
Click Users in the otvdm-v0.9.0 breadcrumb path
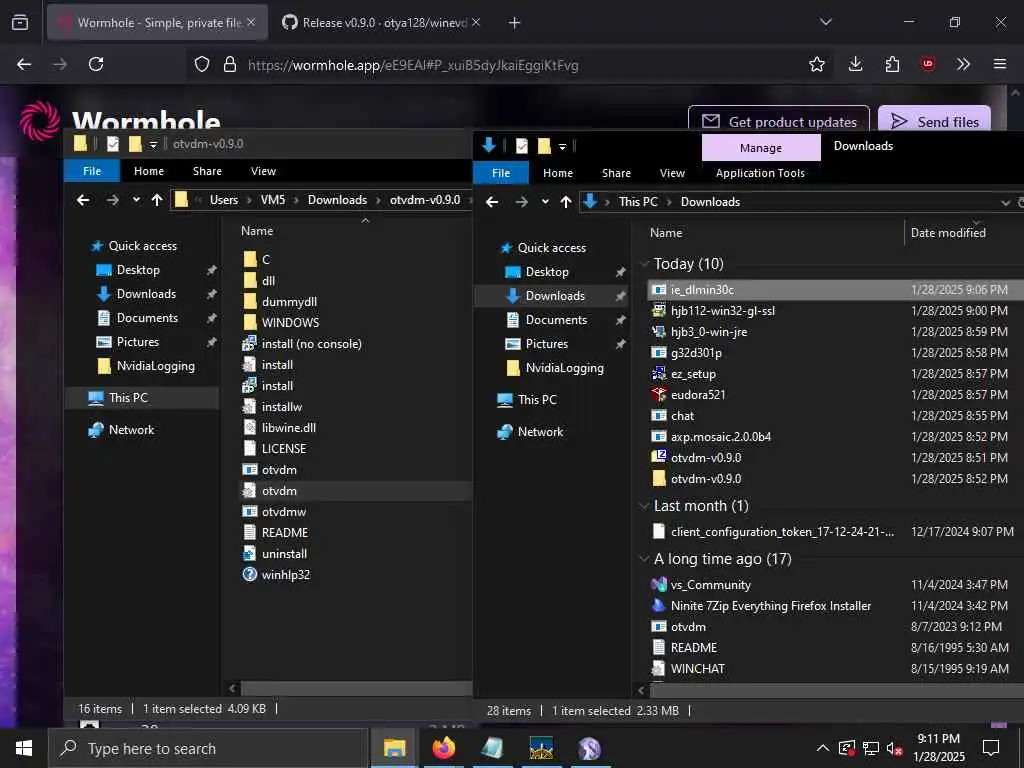pyautogui.click(x=223, y=200)
